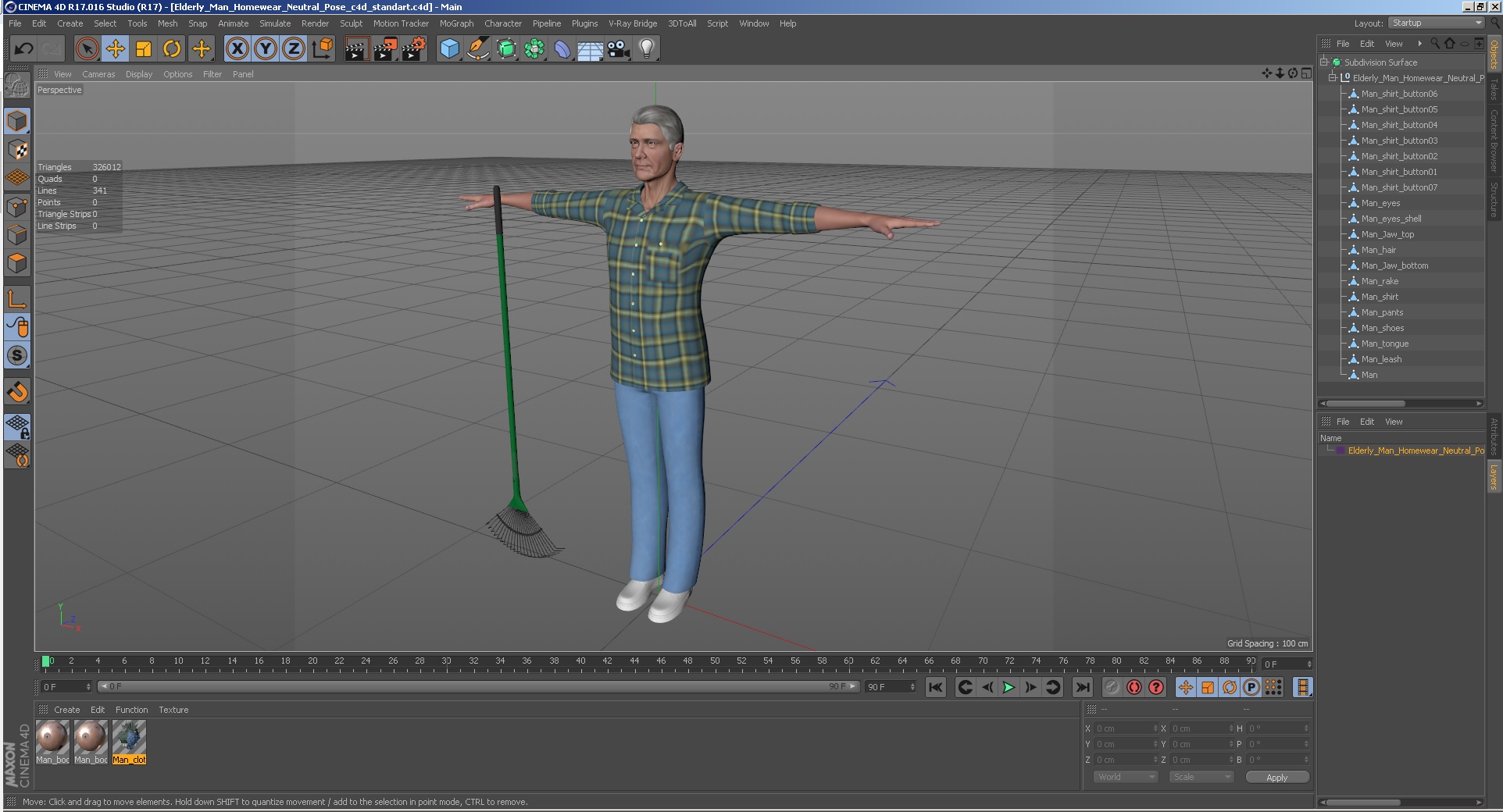
Task: Toggle Y axis lock
Action: pos(266,49)
